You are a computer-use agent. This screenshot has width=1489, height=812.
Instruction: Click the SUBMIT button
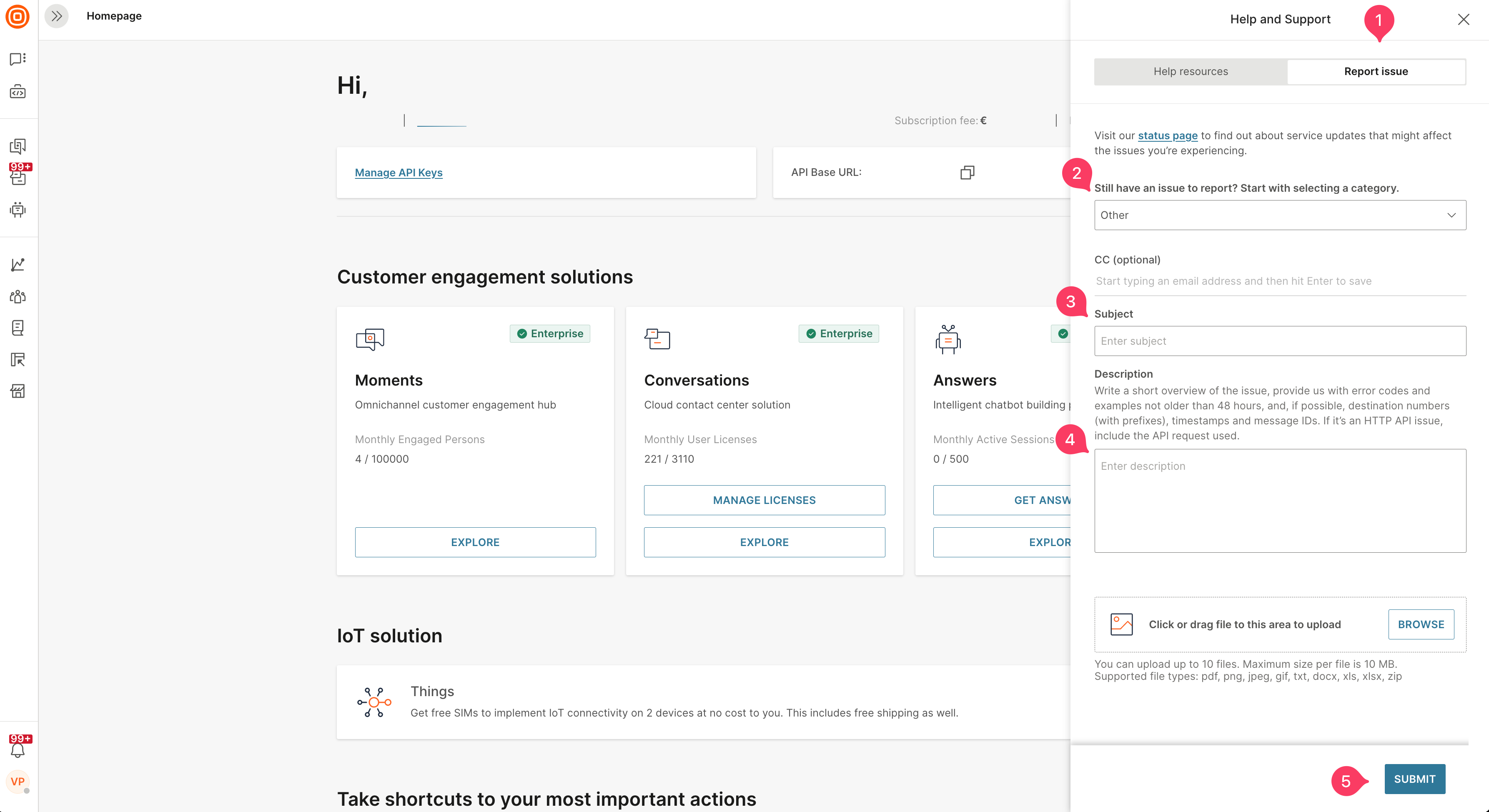click(1414, 779)
